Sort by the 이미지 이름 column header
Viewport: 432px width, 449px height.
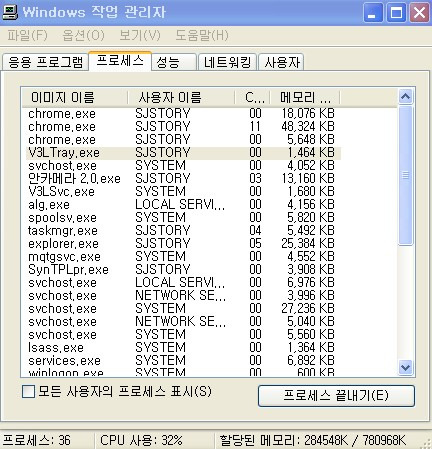coord(75,98)
